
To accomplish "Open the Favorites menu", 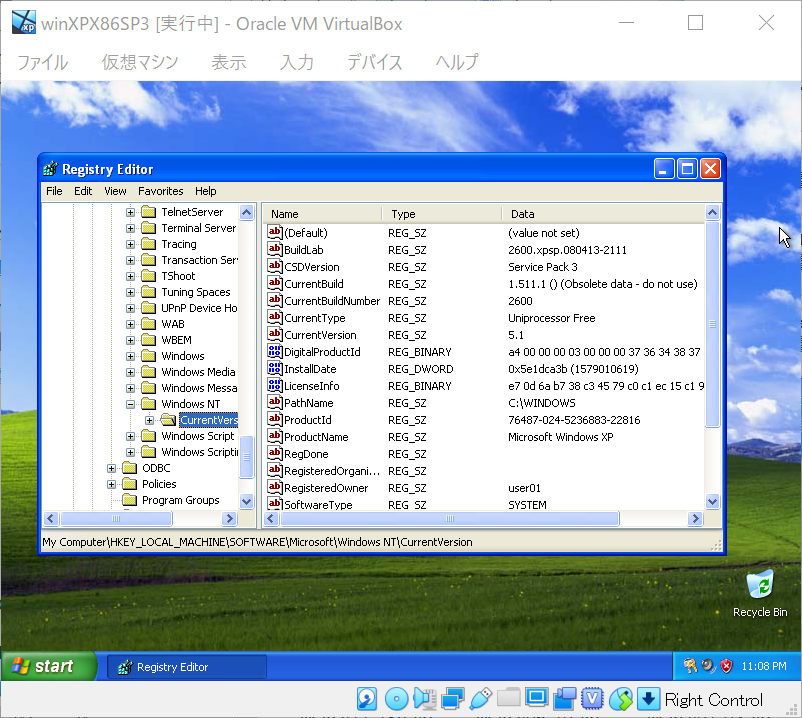I will click(x=161, y=191).
